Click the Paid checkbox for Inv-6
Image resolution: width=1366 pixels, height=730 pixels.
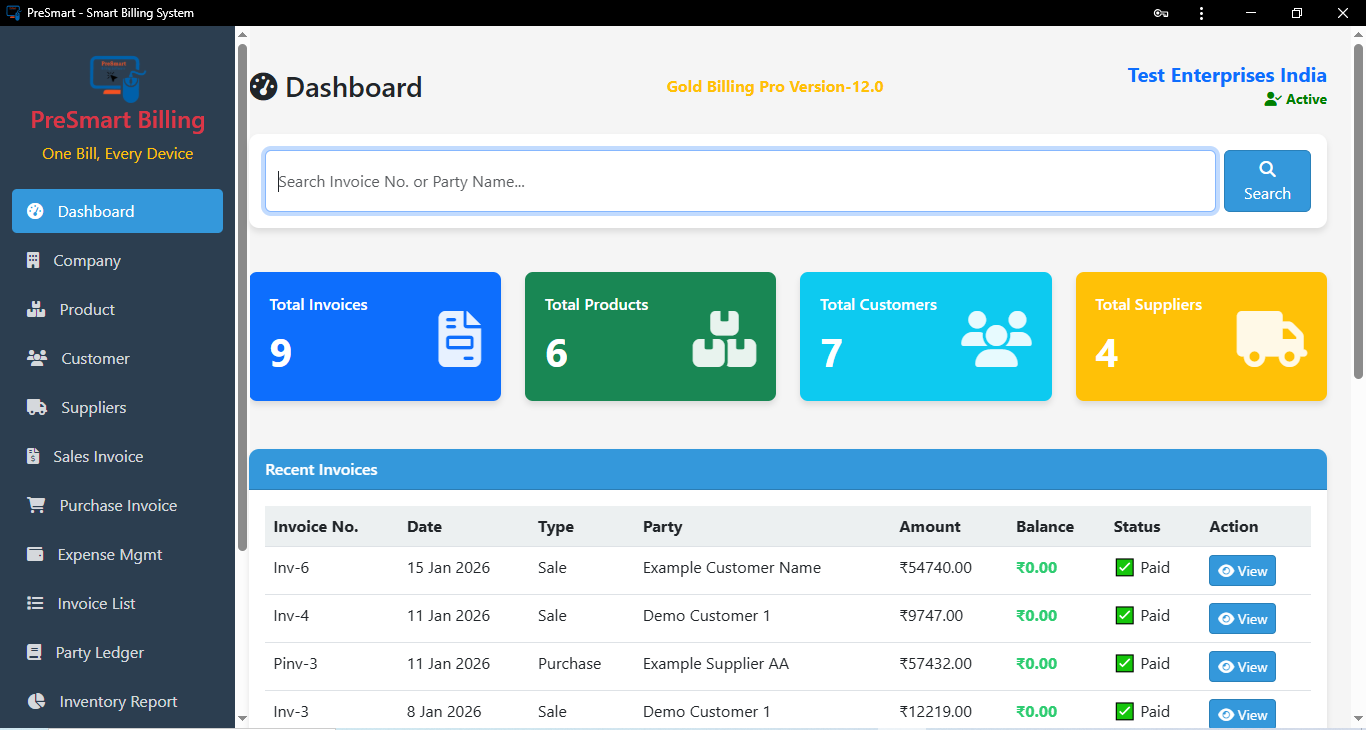[1125, 567]
